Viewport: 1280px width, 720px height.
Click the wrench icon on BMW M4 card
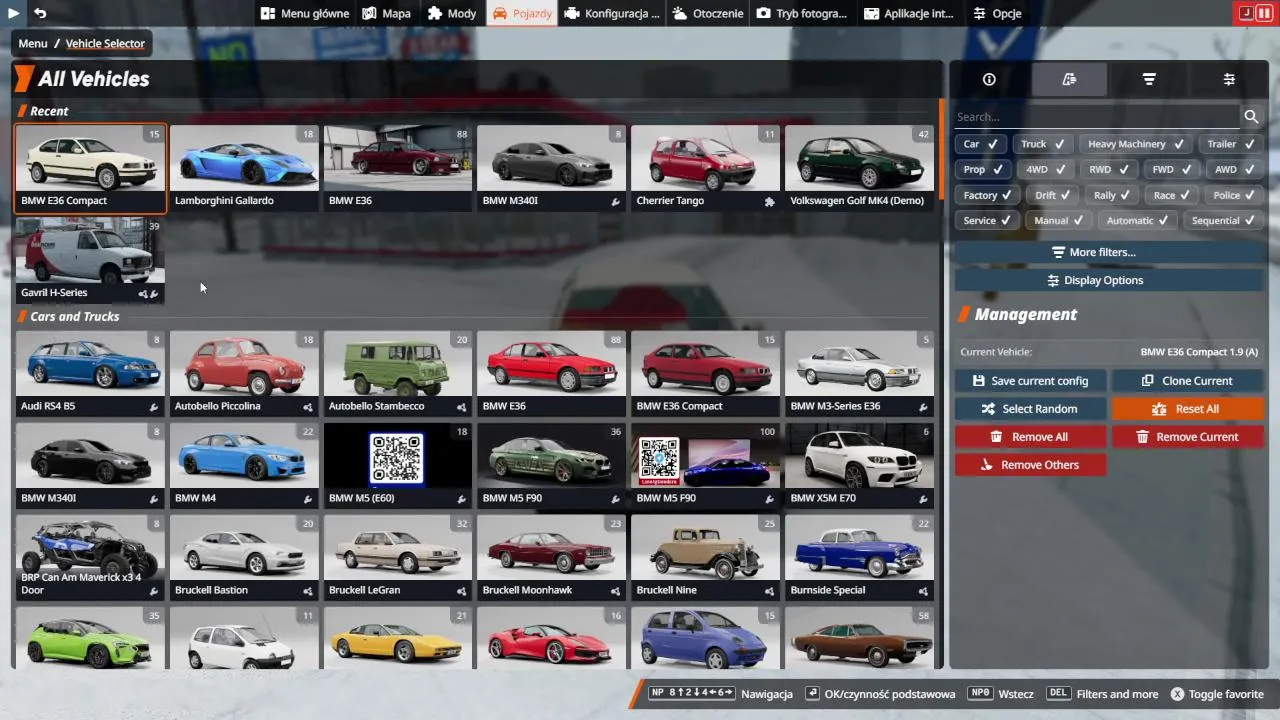pyautogui.click(x=308, y=498)
